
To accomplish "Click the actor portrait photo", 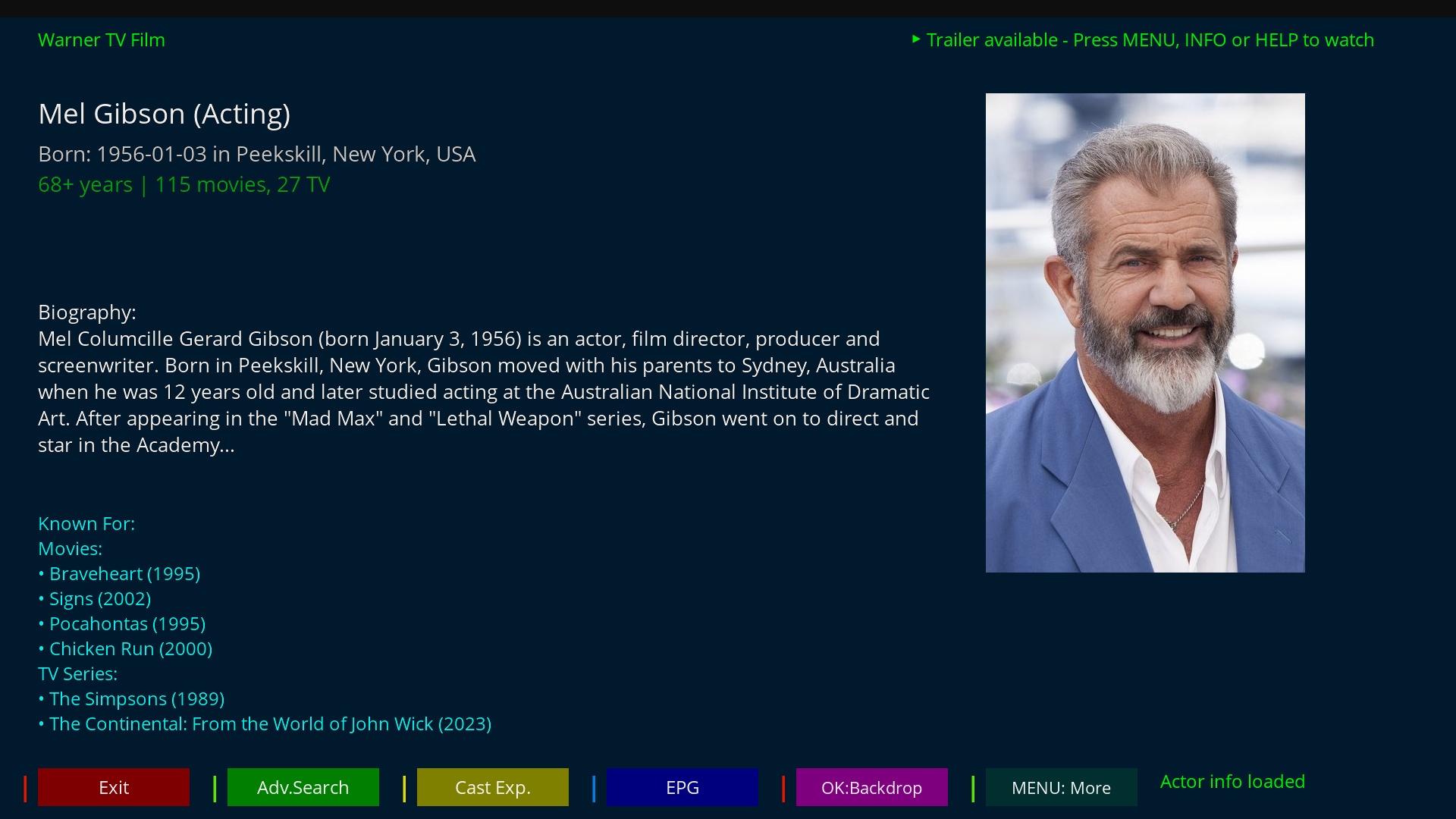I will tap(1145, 333).
